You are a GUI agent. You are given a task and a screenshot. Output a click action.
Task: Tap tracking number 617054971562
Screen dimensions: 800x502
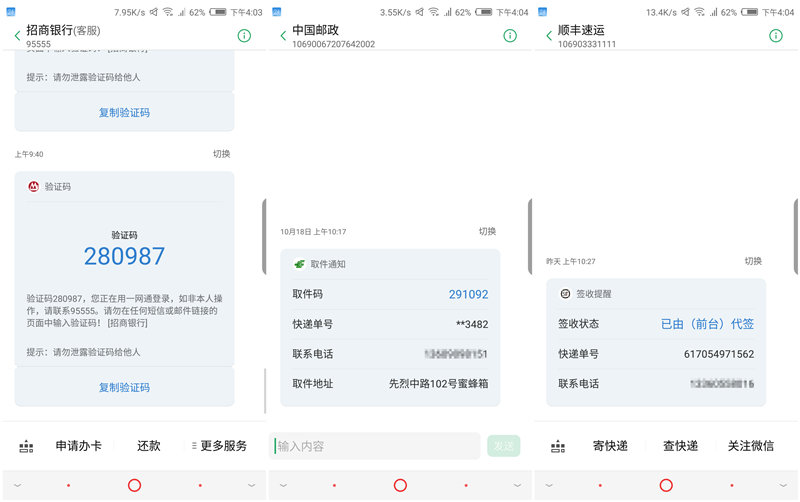719,354
